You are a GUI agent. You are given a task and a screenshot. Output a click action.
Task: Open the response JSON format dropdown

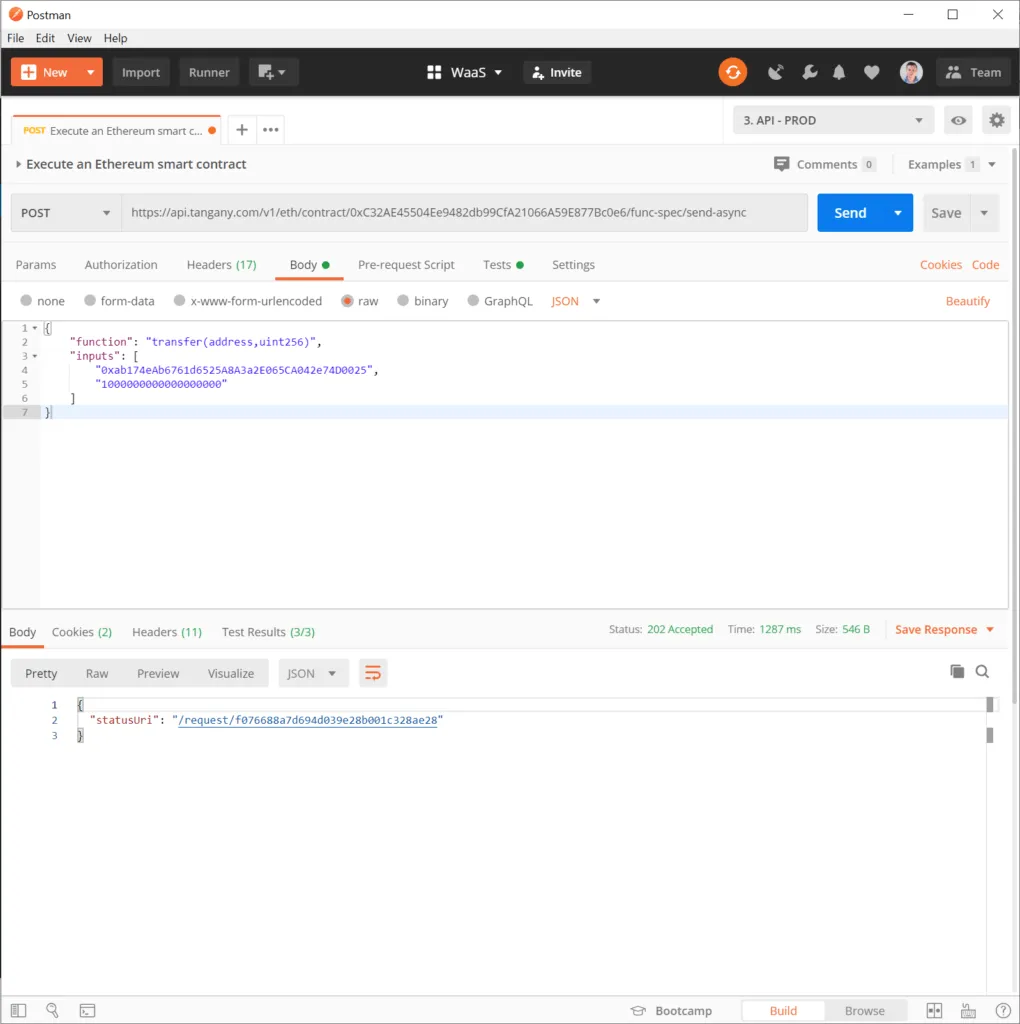313,673
